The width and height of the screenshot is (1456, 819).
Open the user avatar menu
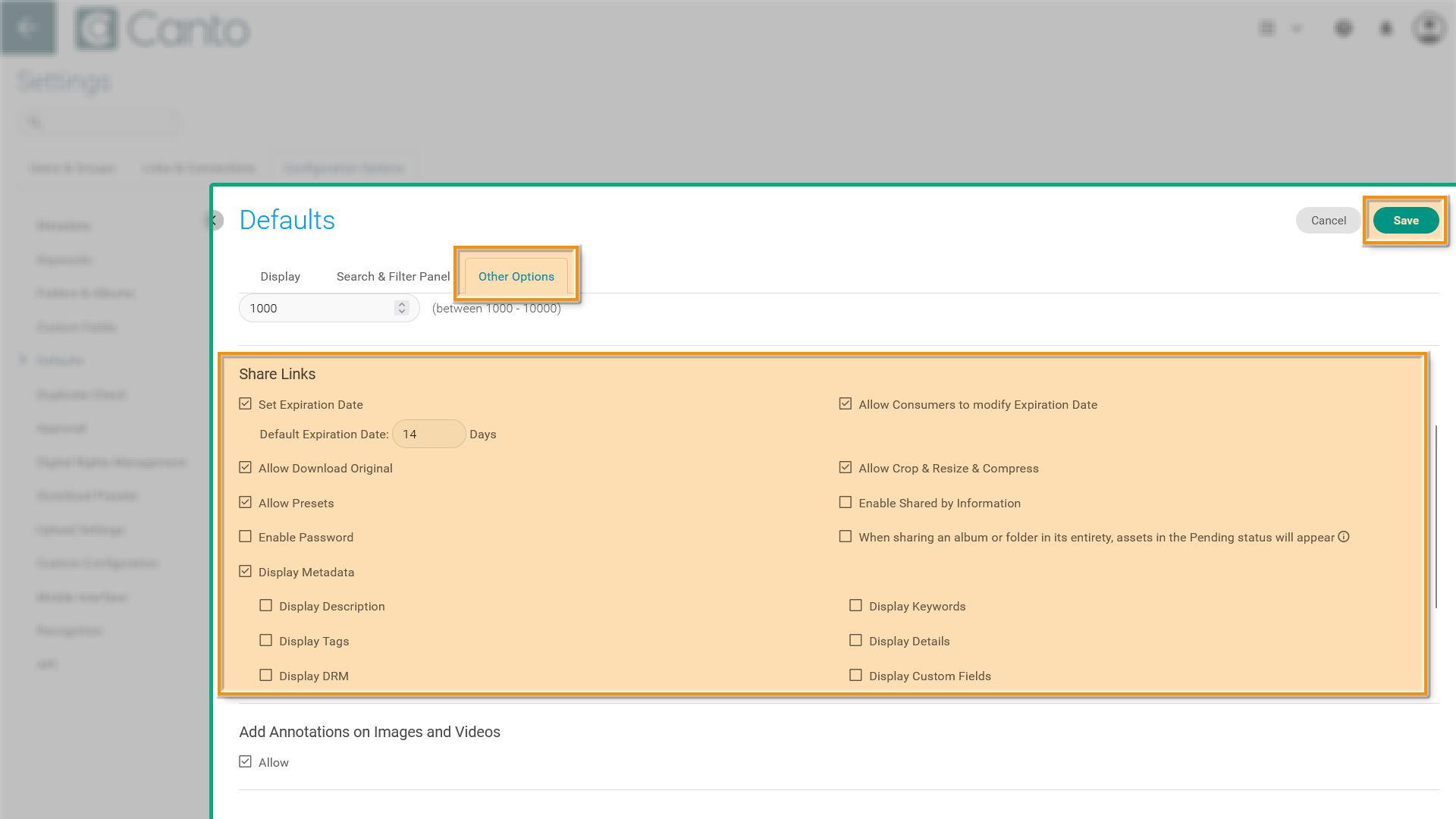(x=1429, y=28)
